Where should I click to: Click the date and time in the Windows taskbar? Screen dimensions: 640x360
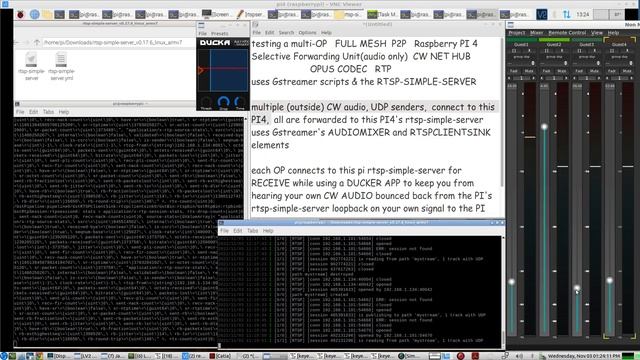[584, 356]
